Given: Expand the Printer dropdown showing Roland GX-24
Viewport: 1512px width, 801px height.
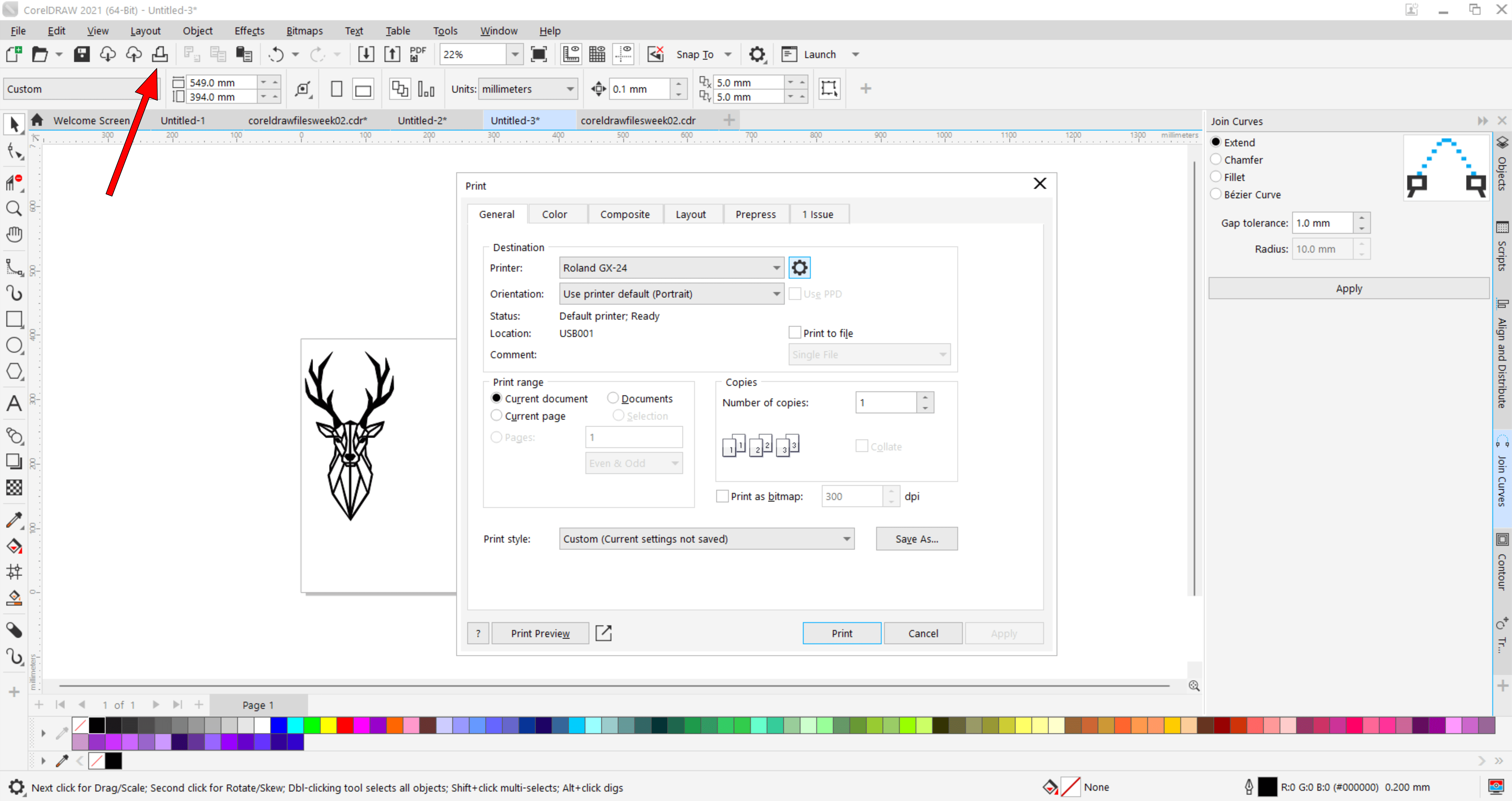Looking at the screenshot, I should click(776, 268).
